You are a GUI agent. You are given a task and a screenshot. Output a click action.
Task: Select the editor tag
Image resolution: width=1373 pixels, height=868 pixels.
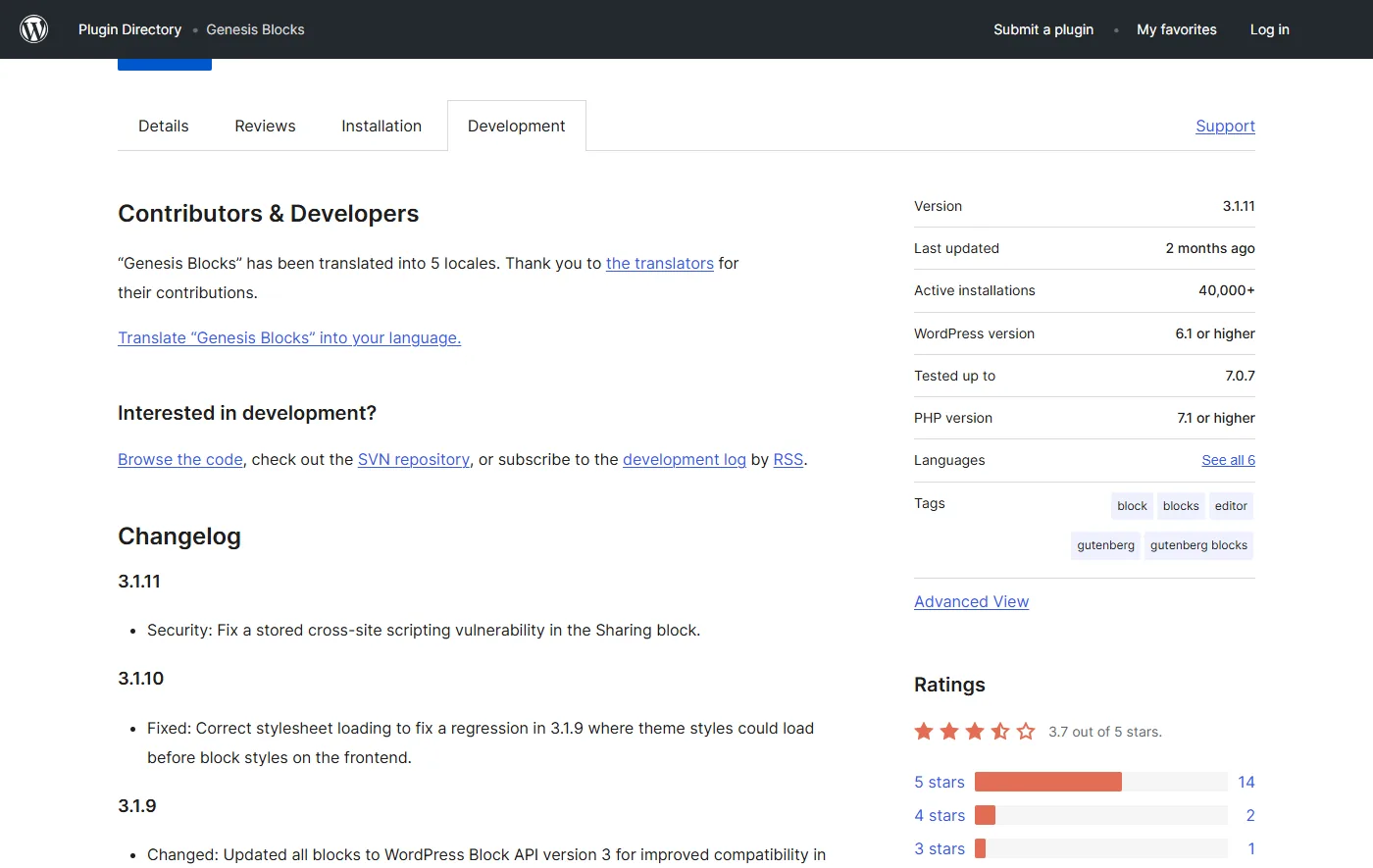pos(1231,506)
